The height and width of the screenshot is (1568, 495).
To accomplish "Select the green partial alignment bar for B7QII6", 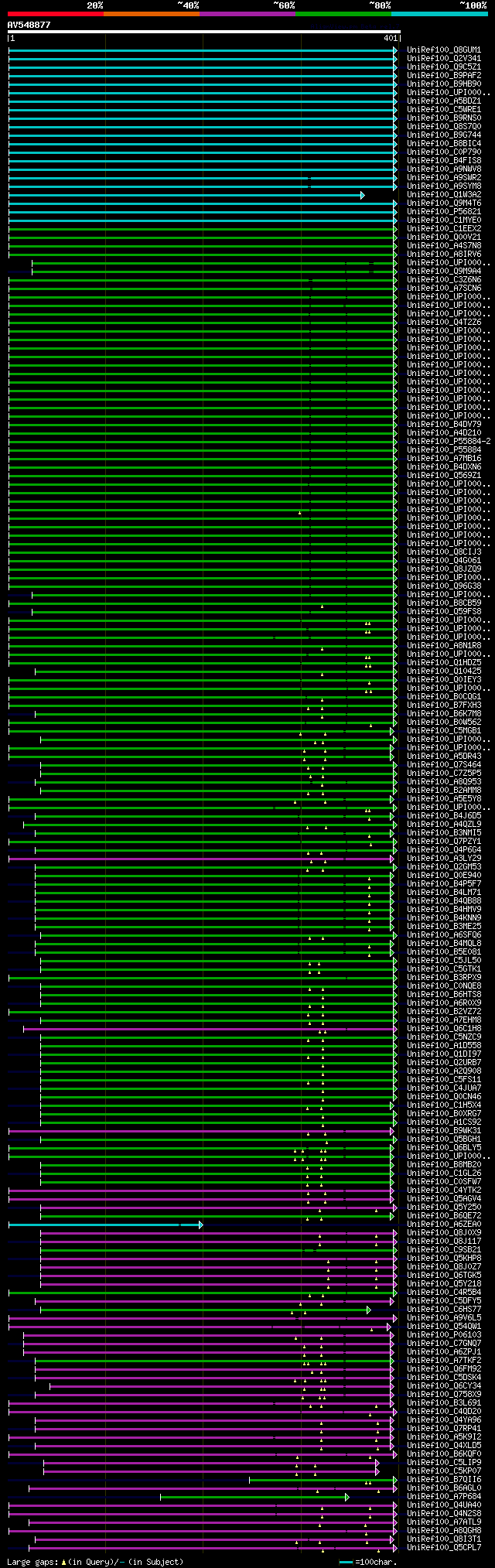I will click(323, 1480).
